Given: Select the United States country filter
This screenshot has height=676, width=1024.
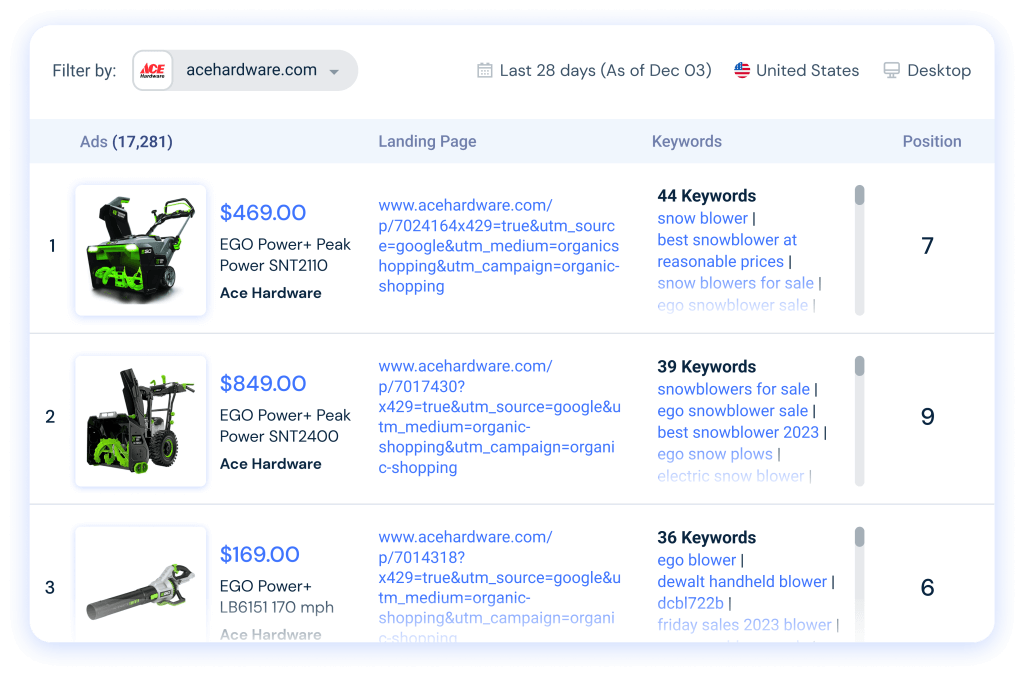Looking at the screenshot, I should (x=807, y=71).
